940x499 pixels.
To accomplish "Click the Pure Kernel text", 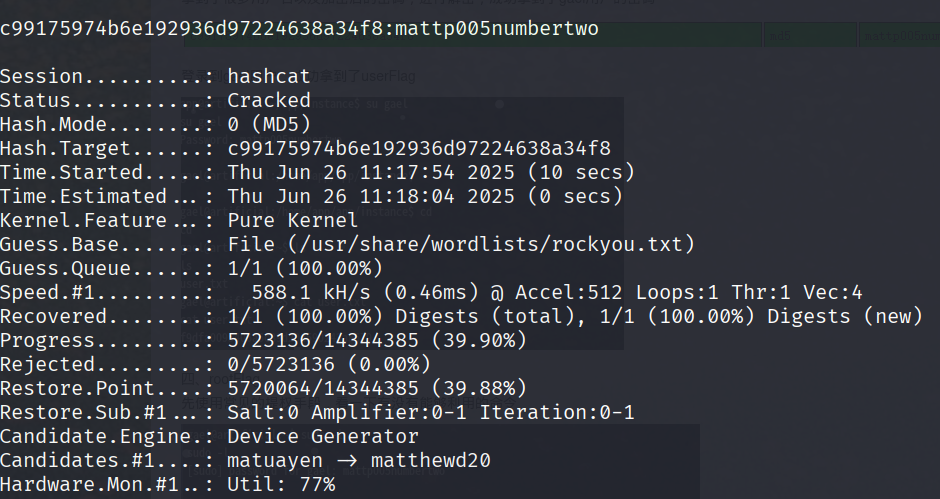I will pyautogui.click(x=293, y=220).
